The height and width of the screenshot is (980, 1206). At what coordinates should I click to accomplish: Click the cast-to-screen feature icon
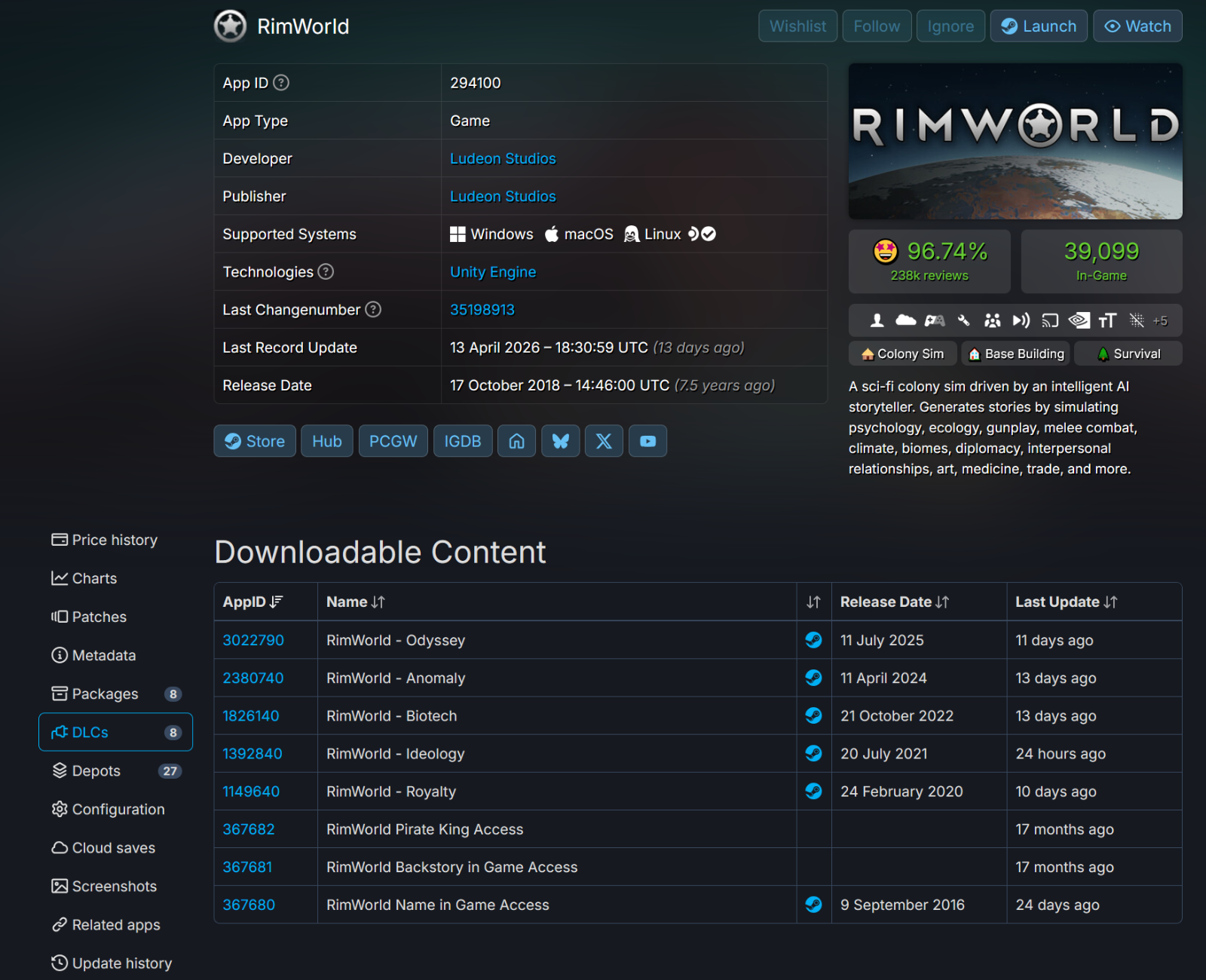coord(1050,320)
